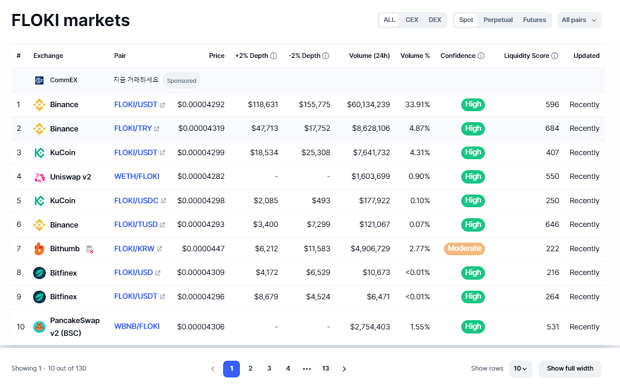Click the Binance logo in FLOKI/TRY row
The image size is (620, 385).
point(39,128)
